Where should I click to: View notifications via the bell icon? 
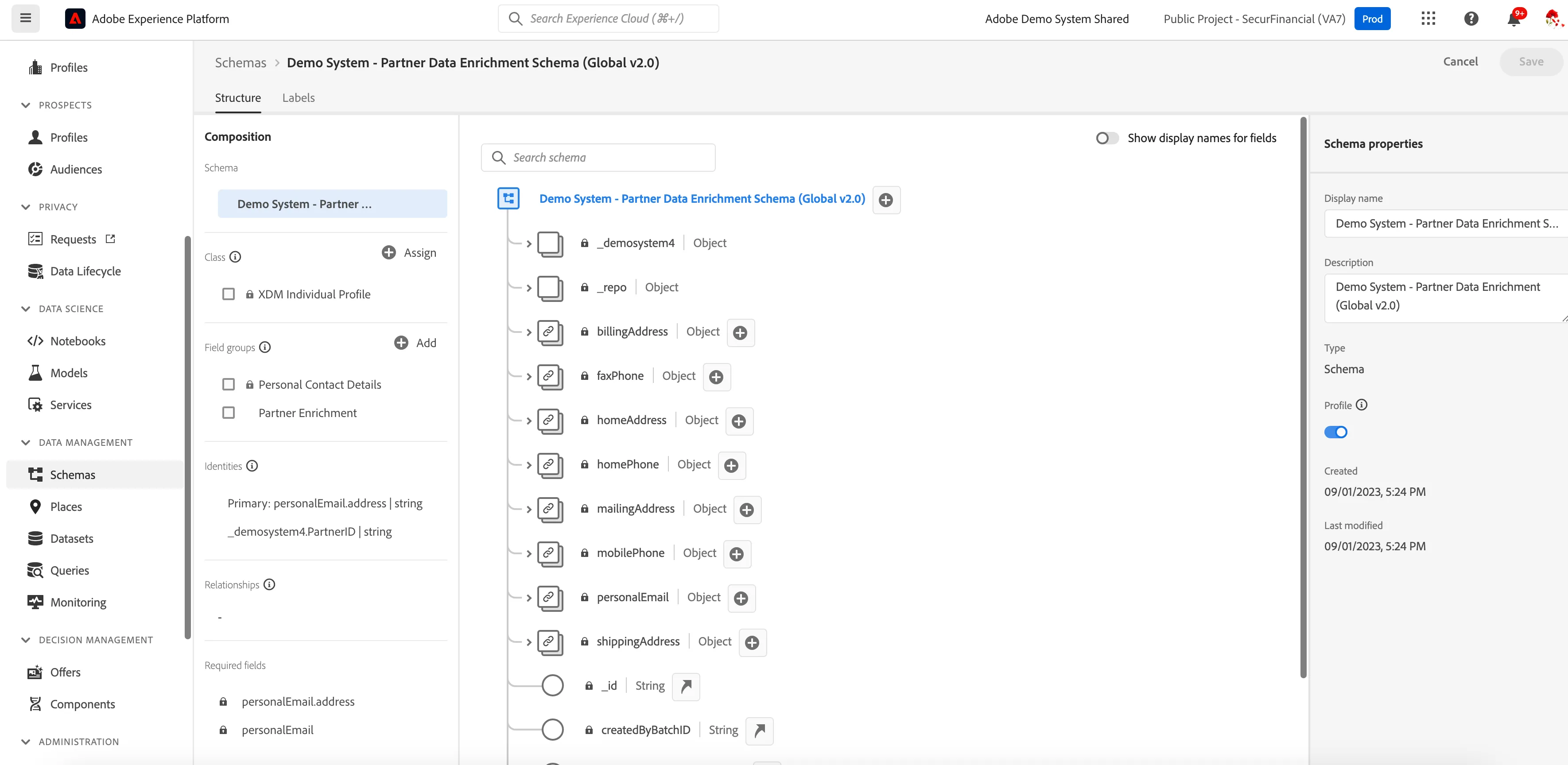pyautogui.click(x=1514, y=19)
